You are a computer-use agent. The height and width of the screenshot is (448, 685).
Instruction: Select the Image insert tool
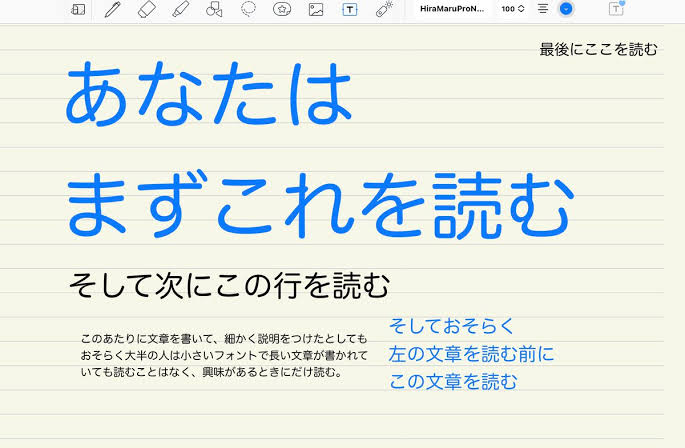tap(316, 9)
